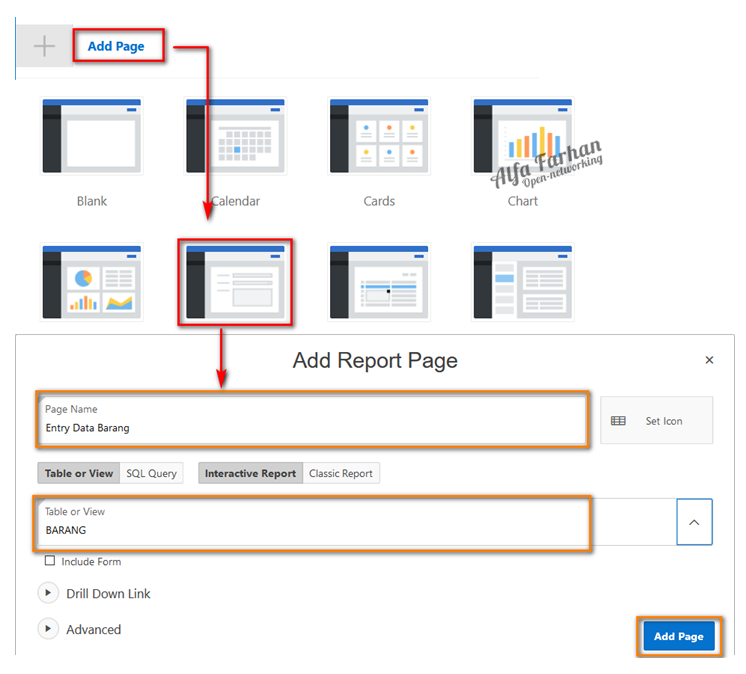
Task: Click the Calendar label text
Action: tap(236, 201)
